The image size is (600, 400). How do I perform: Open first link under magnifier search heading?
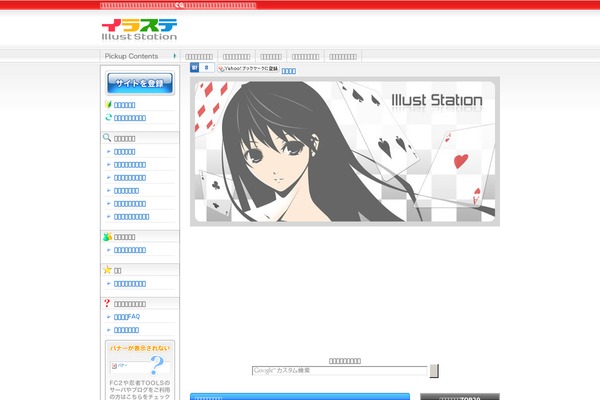(x=124, y=152)
